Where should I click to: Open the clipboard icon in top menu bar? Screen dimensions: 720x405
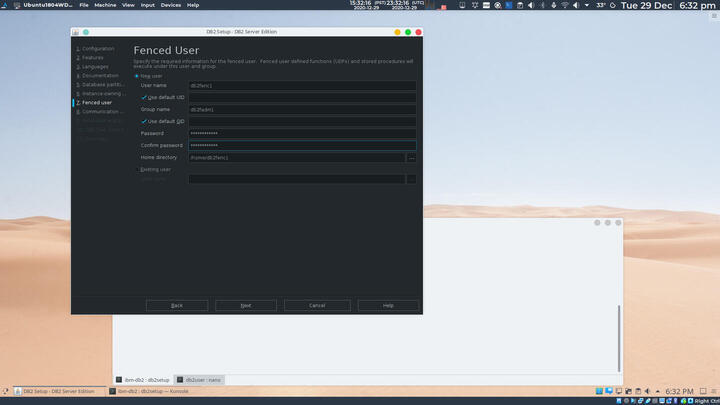pyautogui.click(x=520, y=5)
